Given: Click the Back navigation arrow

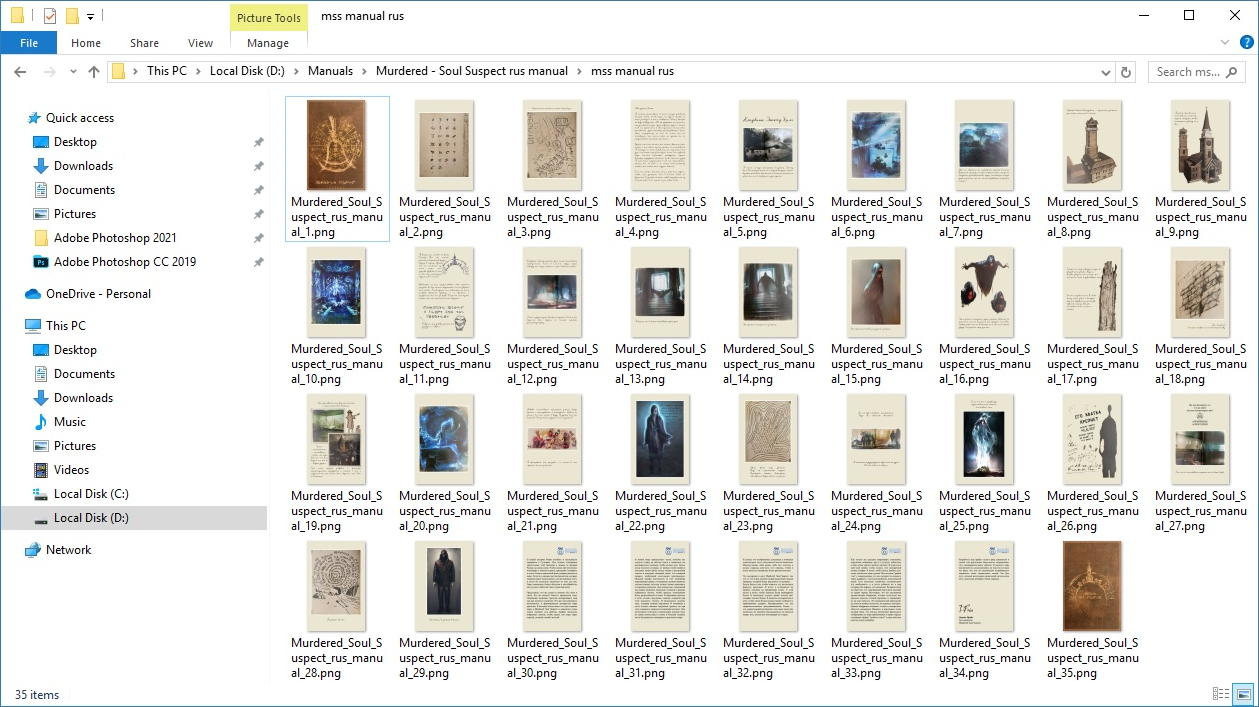Looking at the screenshot, I should coord(20,72).
